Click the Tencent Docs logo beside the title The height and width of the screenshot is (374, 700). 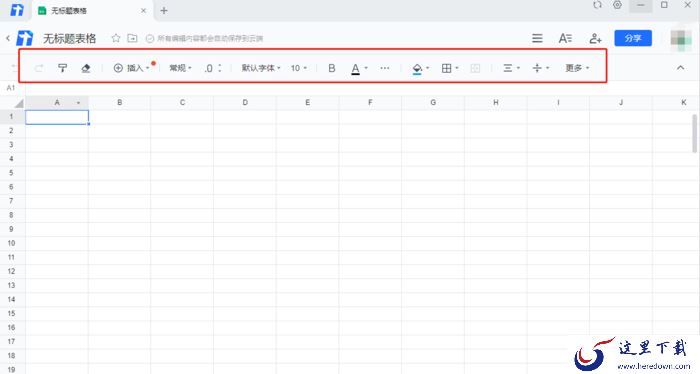(x=25, y=38)
